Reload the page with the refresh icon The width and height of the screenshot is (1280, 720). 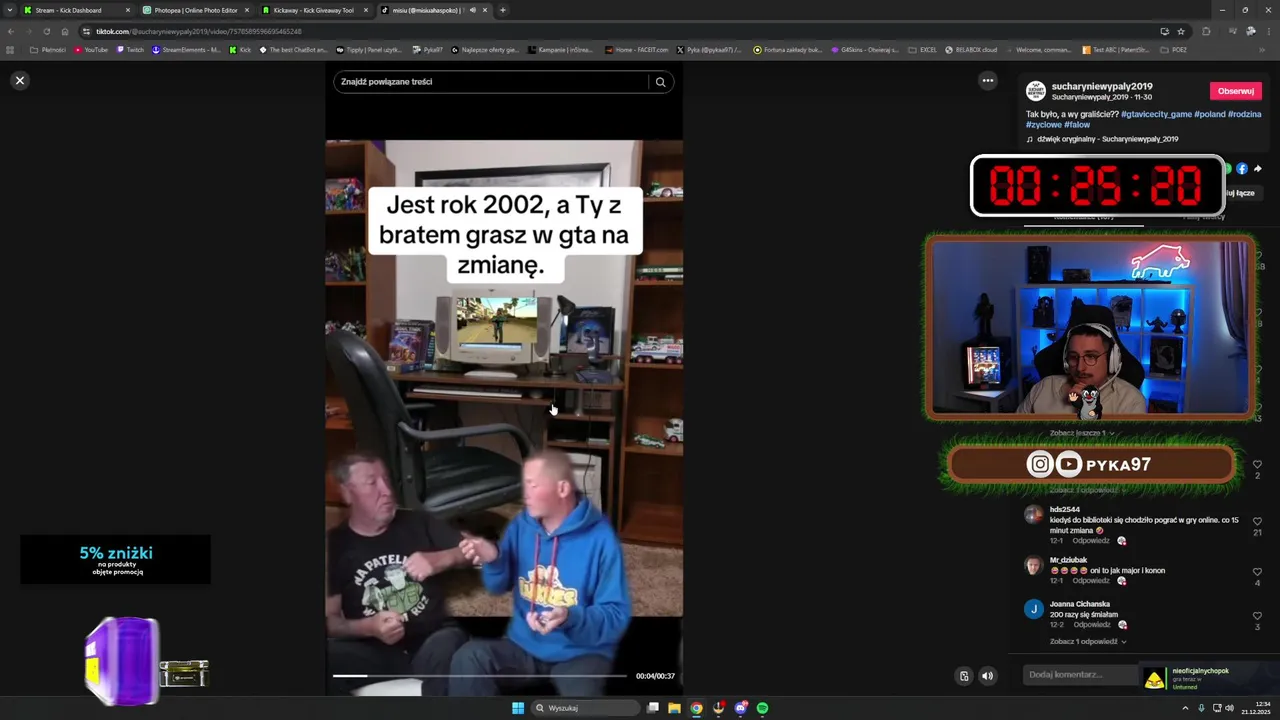tap(46, 31)
